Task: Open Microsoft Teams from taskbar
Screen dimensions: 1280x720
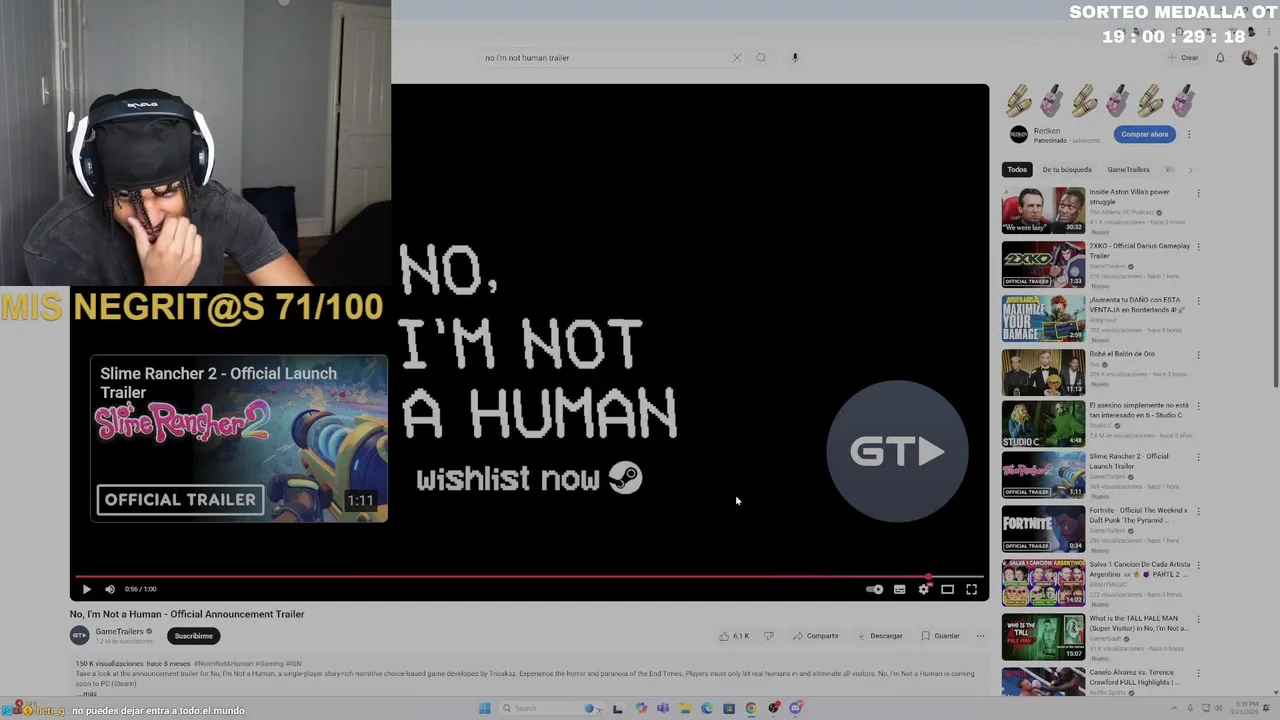Action: click(662, 708)
